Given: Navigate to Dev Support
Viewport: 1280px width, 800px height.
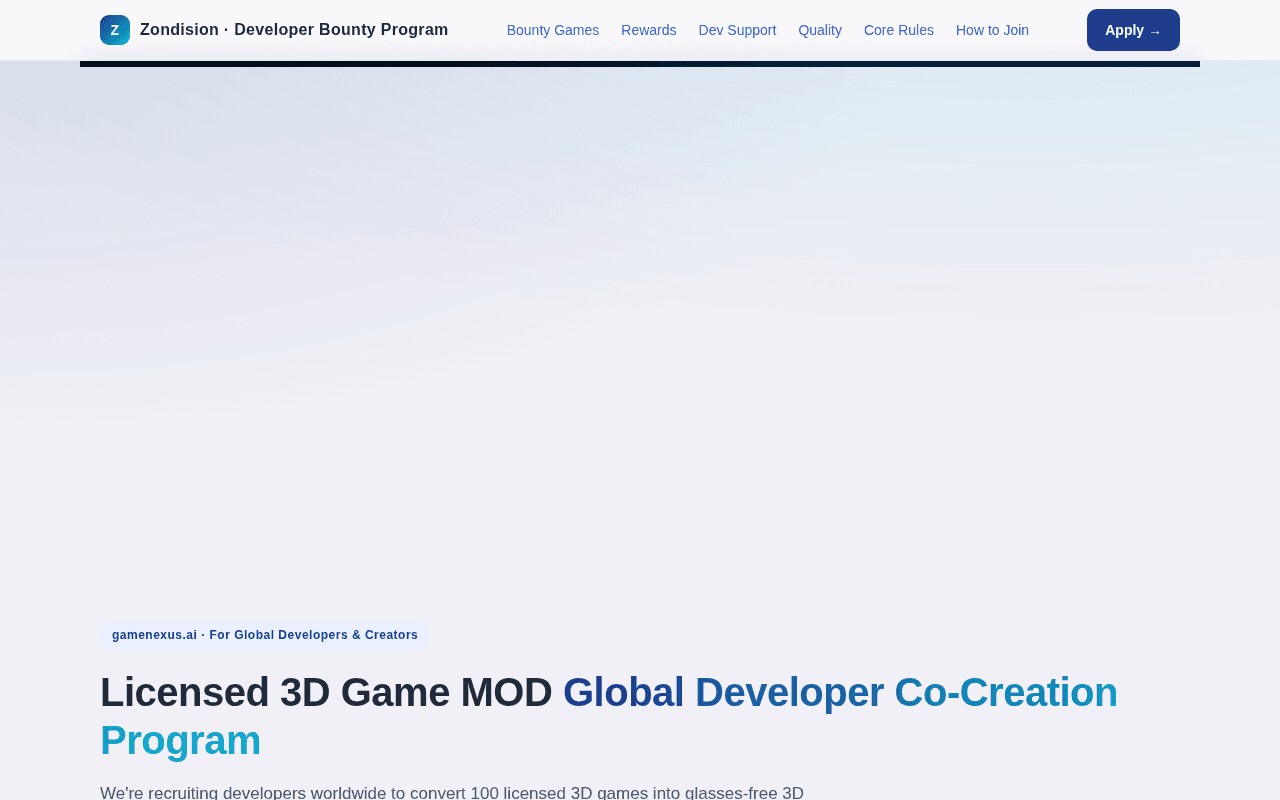Looking at the screenshot, I should (737, 30).
